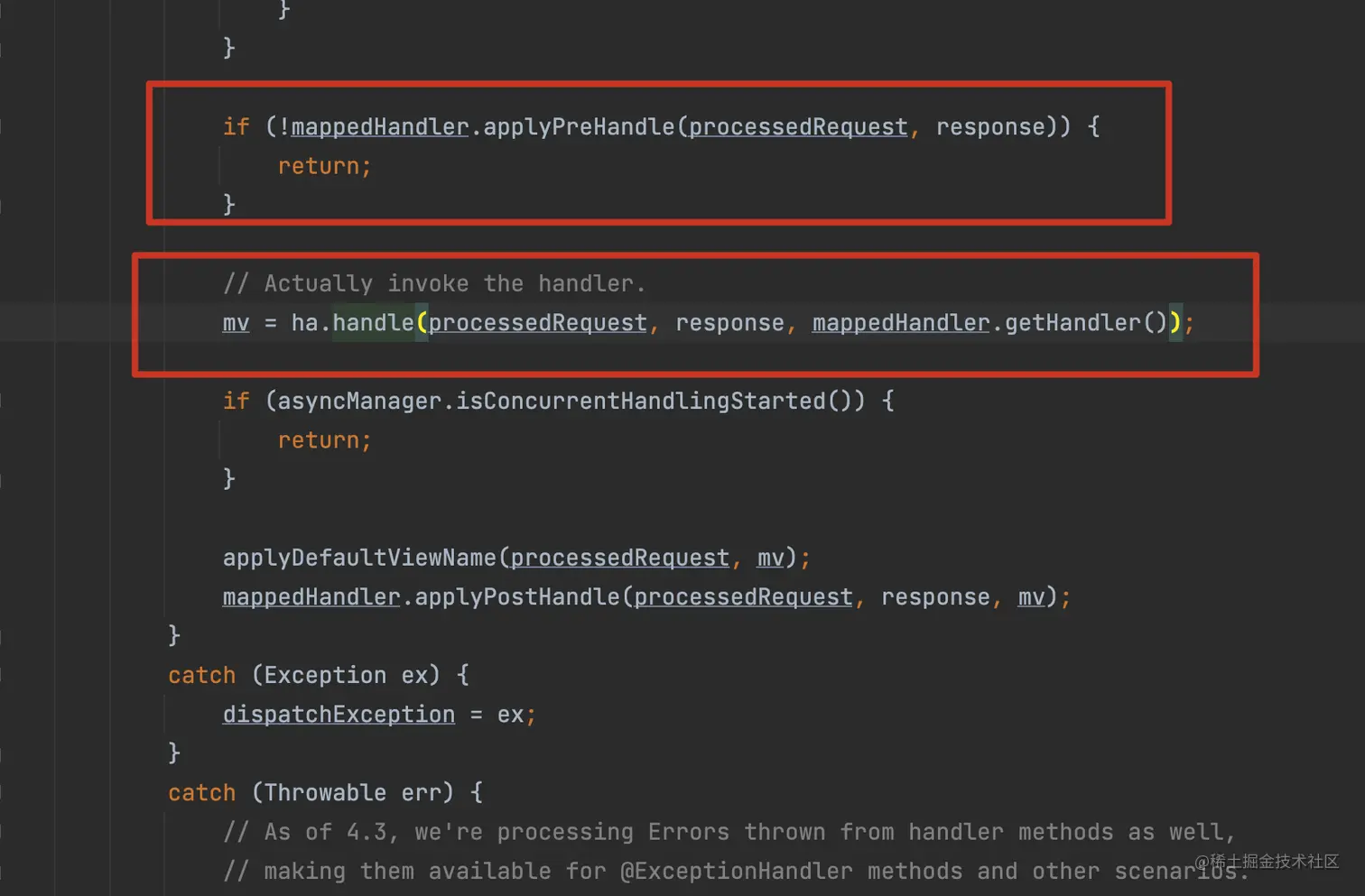The image size is (1365, 896).
Task: Click the if keyword before !mappedHandler
Action: pyautogui.click(x=236, y=127)
